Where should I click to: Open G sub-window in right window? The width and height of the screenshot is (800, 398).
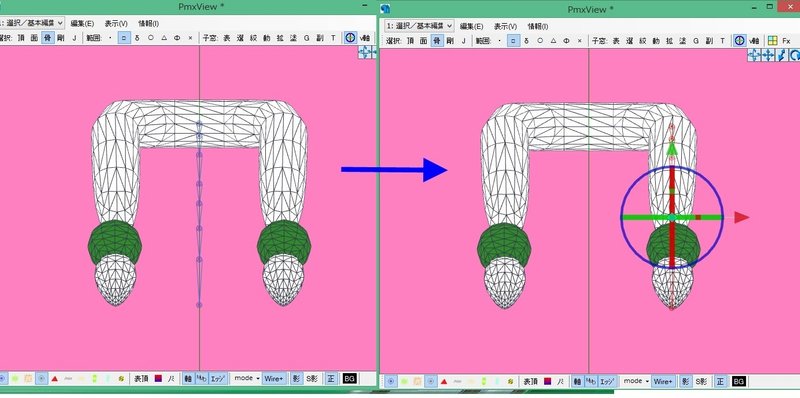[696, 41]
